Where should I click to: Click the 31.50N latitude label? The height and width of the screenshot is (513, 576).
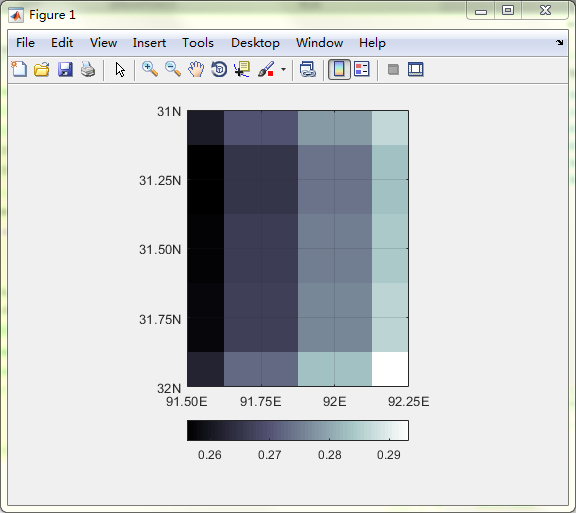[160, 250]
